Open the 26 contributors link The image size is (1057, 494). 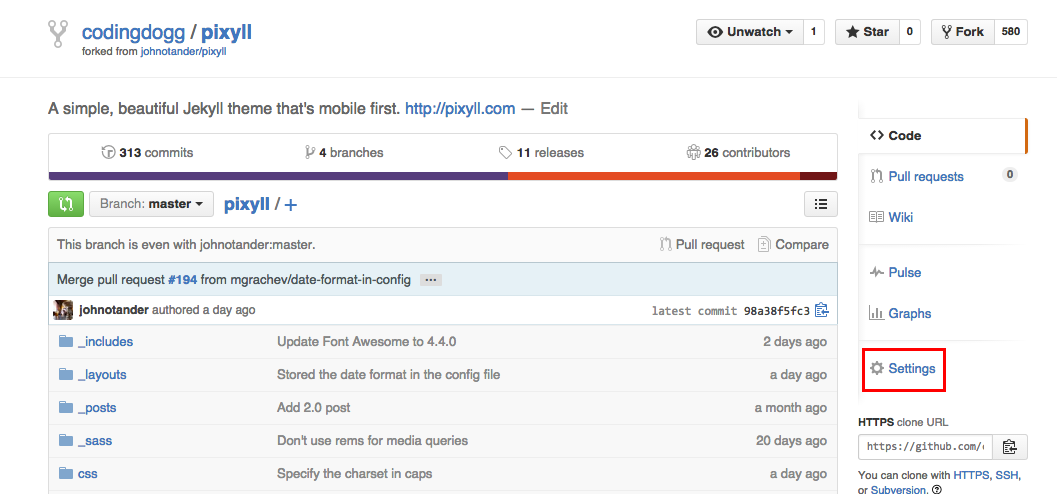(738, 152)
